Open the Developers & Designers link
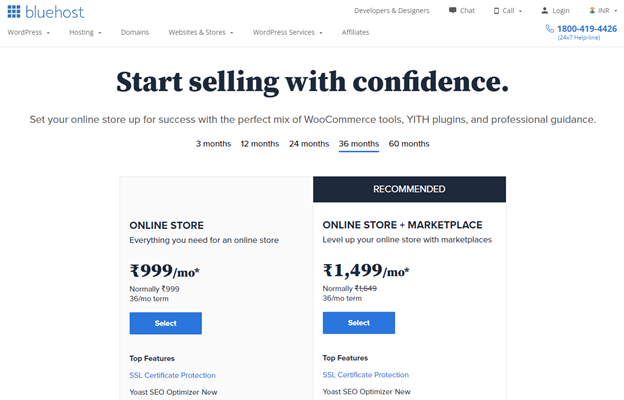Image resolution: width=624 pixels, height=400 pixels. (392, 11)
